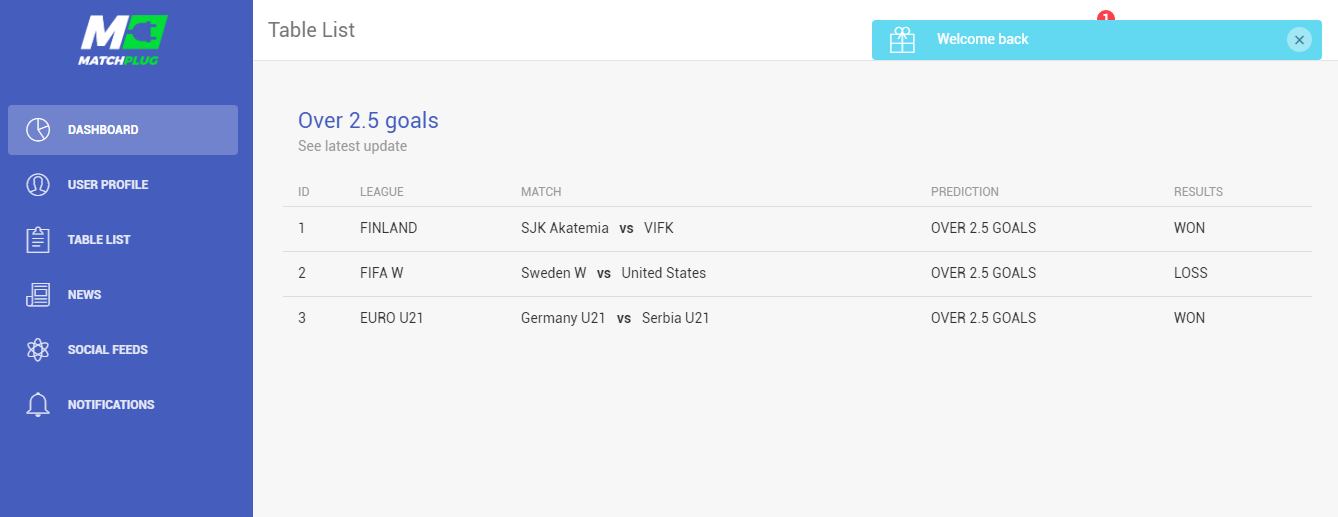Click the gift icon in Welcome banner
Image resolution: width=1338 pixels, height=517 pixels.
point(902,40)
